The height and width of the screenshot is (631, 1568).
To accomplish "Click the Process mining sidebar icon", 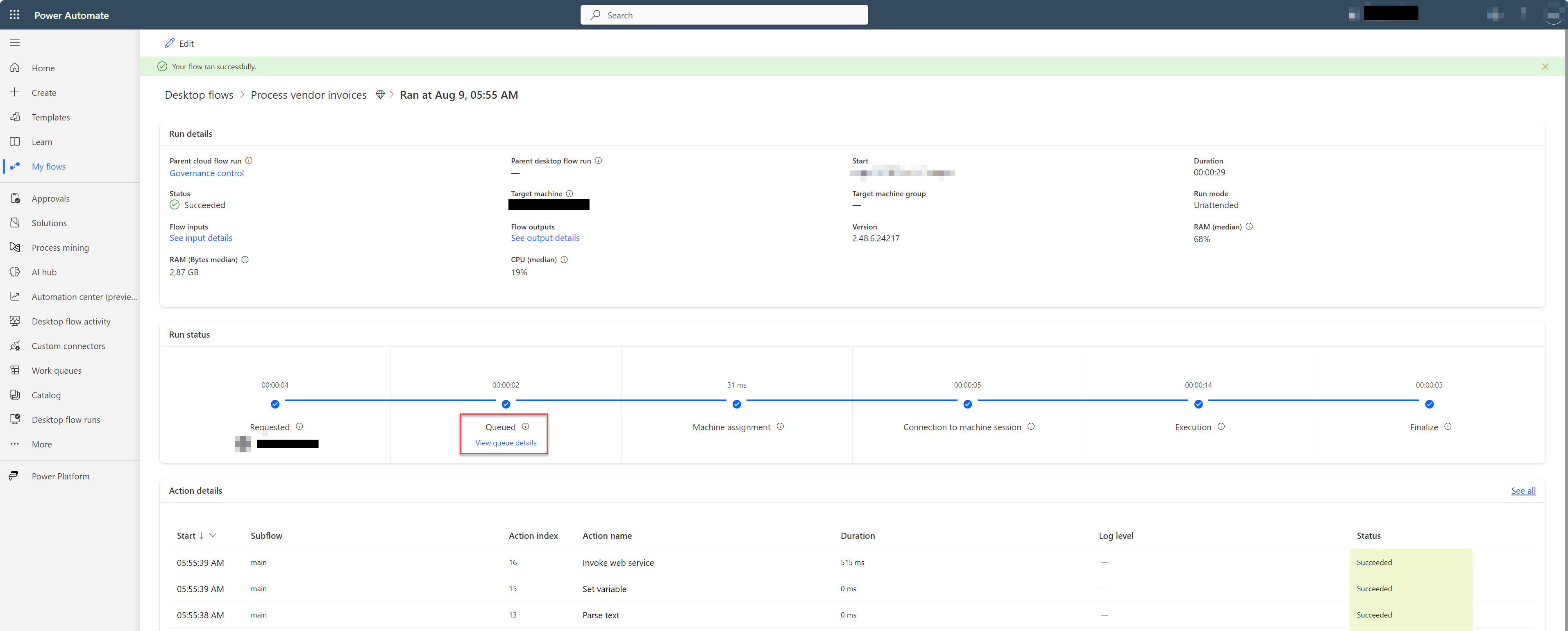I will coord(16,247).
